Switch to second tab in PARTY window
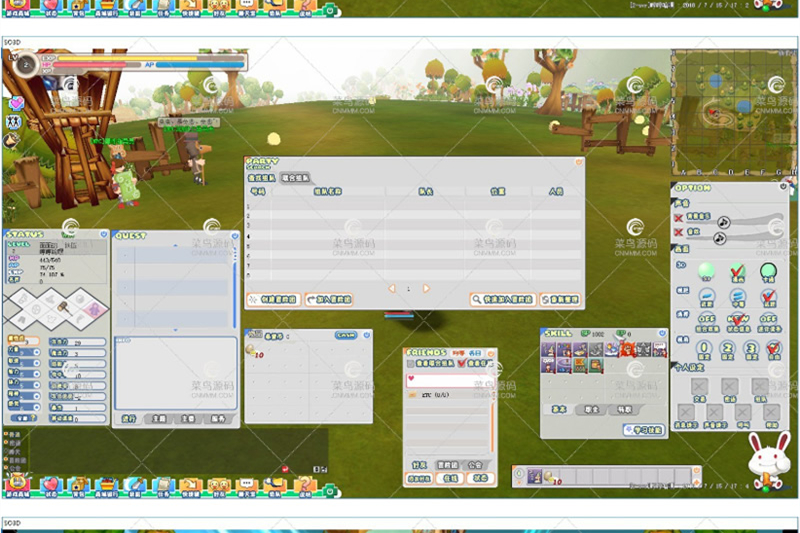Viewport: 800px width, 533px height. [296, 178]
